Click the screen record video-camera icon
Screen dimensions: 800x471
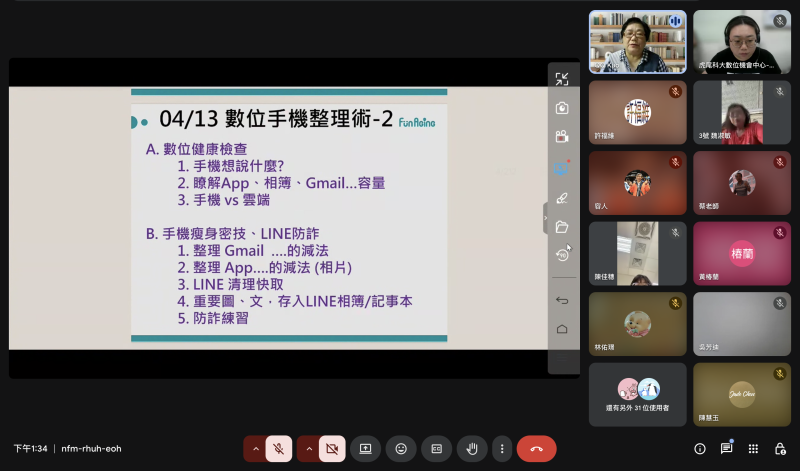pos(562,137)
